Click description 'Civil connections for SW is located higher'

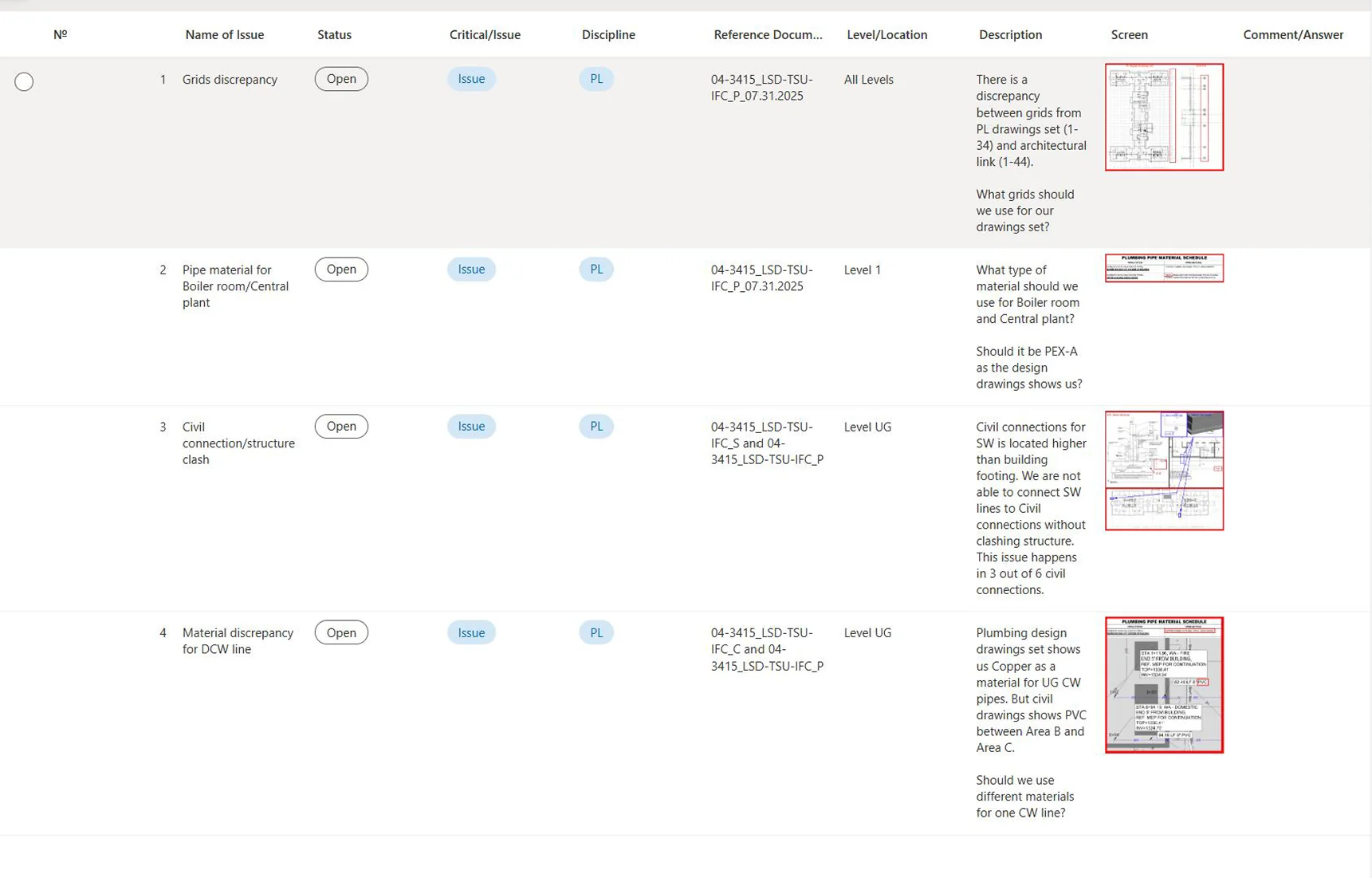tap(1031, 509)
